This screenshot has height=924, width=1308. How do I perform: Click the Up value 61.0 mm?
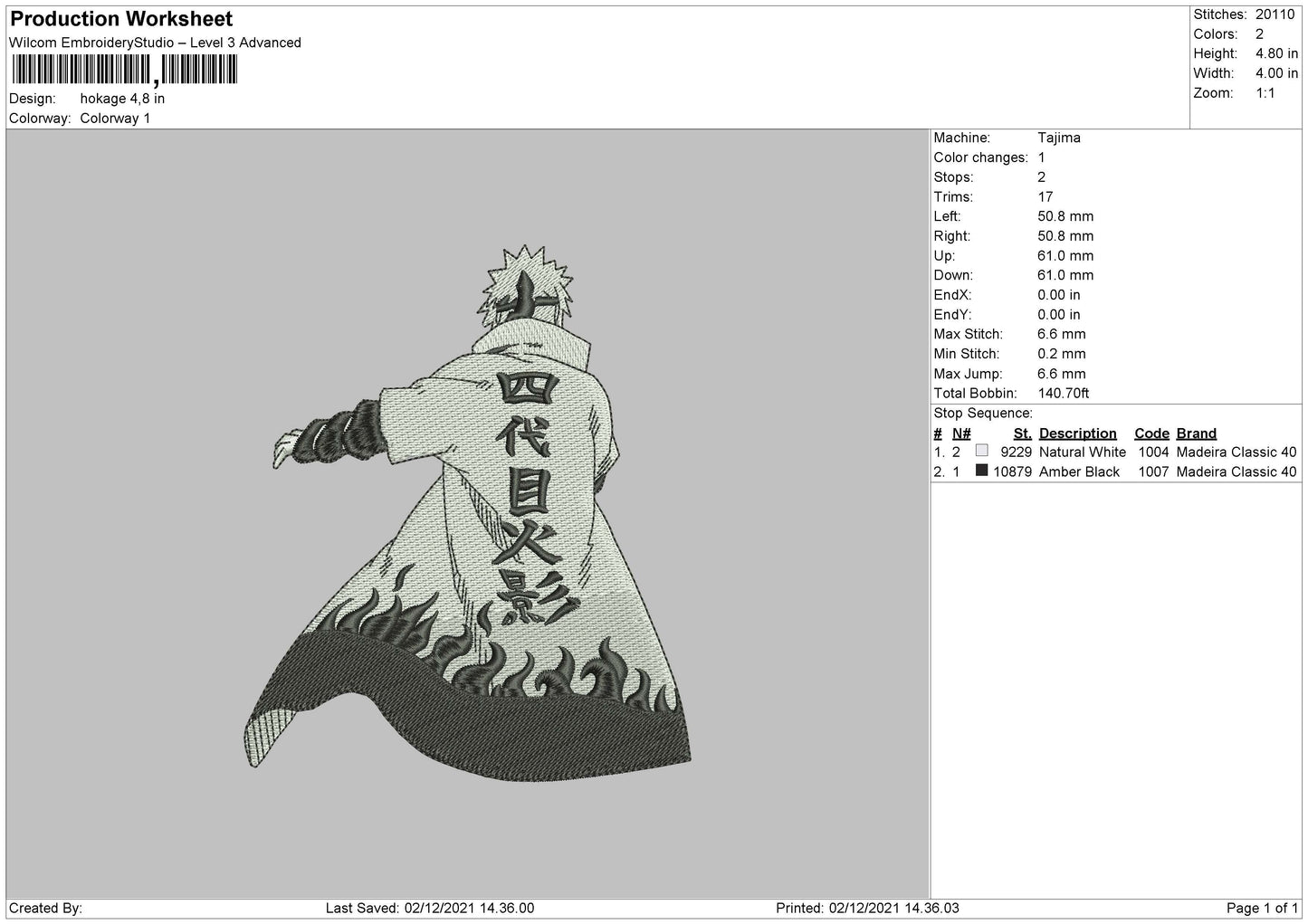(1065, 255)
